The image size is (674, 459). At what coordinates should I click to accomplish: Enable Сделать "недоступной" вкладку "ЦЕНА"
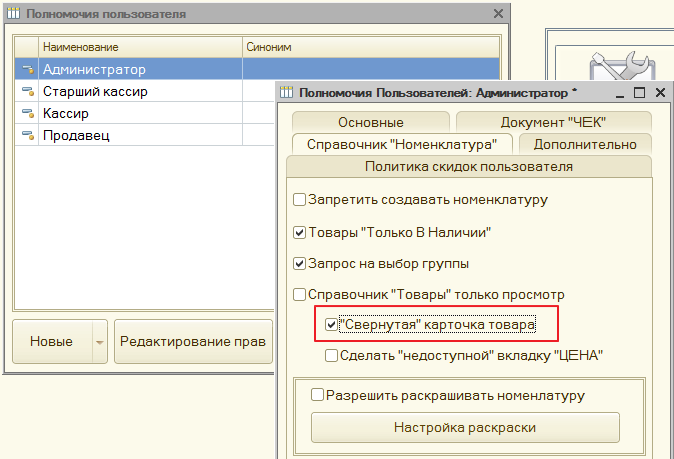[x=331, y=355]
